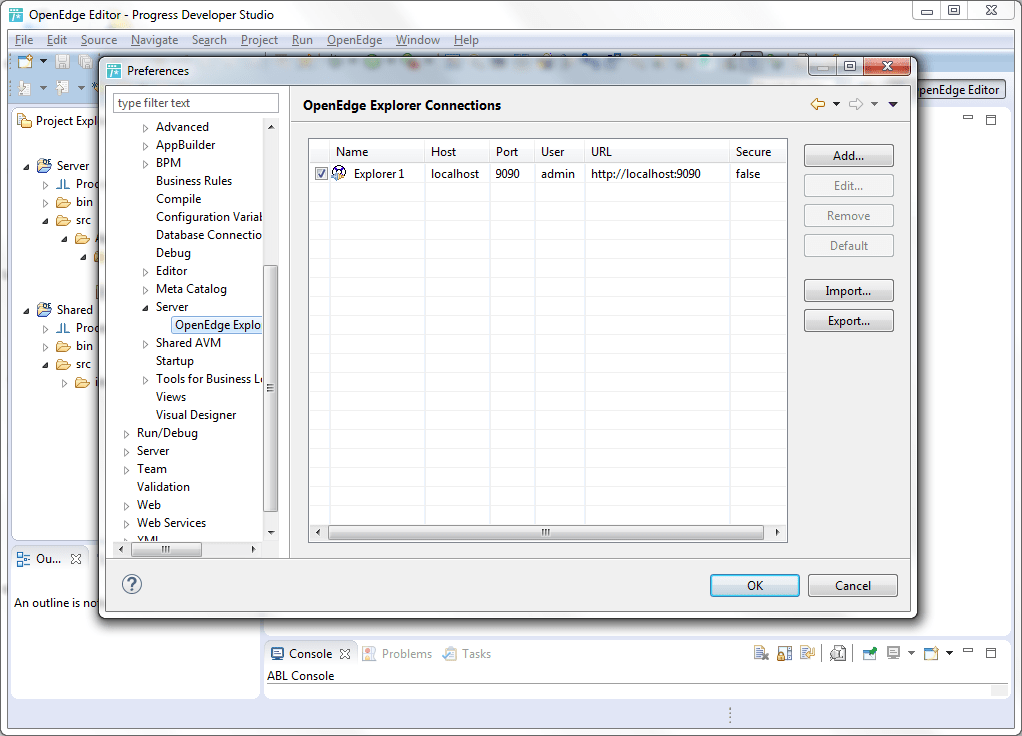Screen dimensions: 1022x736
Task: Open the New wizard dropdown arrow
Action: coord(43,61)
